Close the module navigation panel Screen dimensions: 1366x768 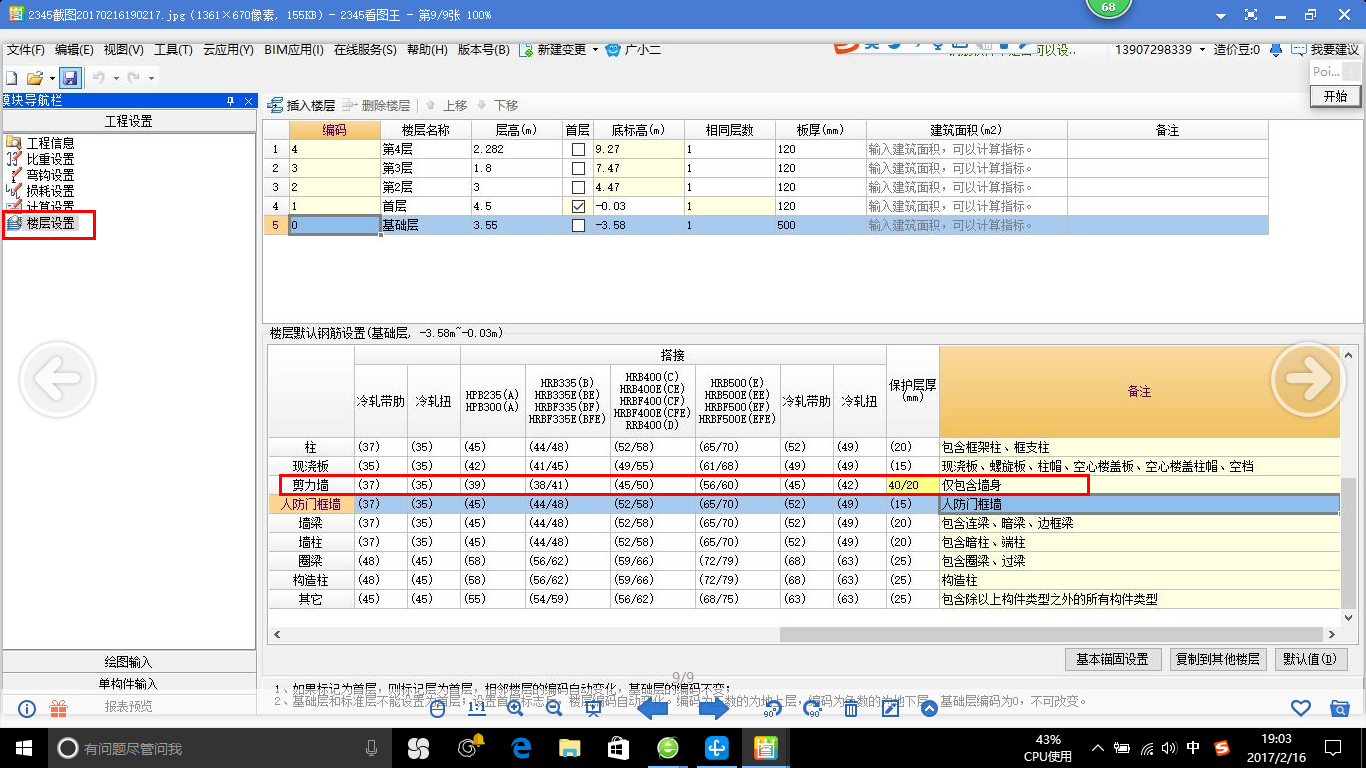(248, 101)
